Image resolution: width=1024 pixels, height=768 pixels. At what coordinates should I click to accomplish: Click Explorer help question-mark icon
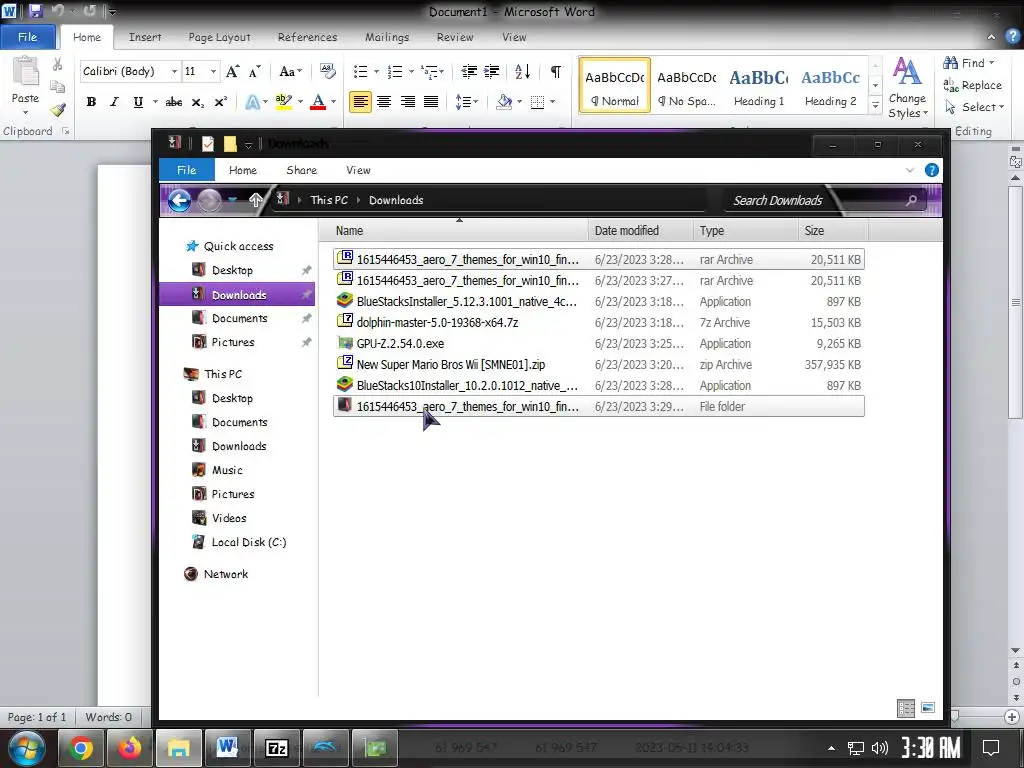point(932,170)
